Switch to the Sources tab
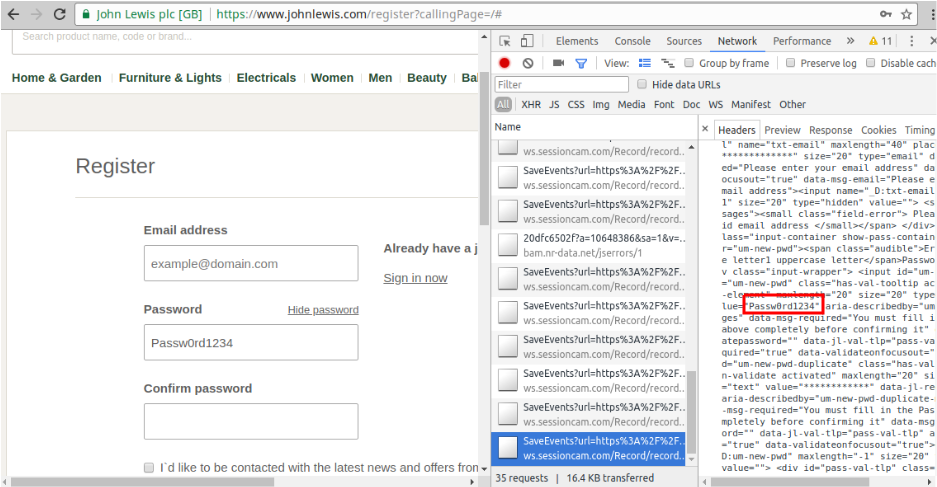Image resolution: width=937 pixels, height=487 pixels. [x=684, y=41]
